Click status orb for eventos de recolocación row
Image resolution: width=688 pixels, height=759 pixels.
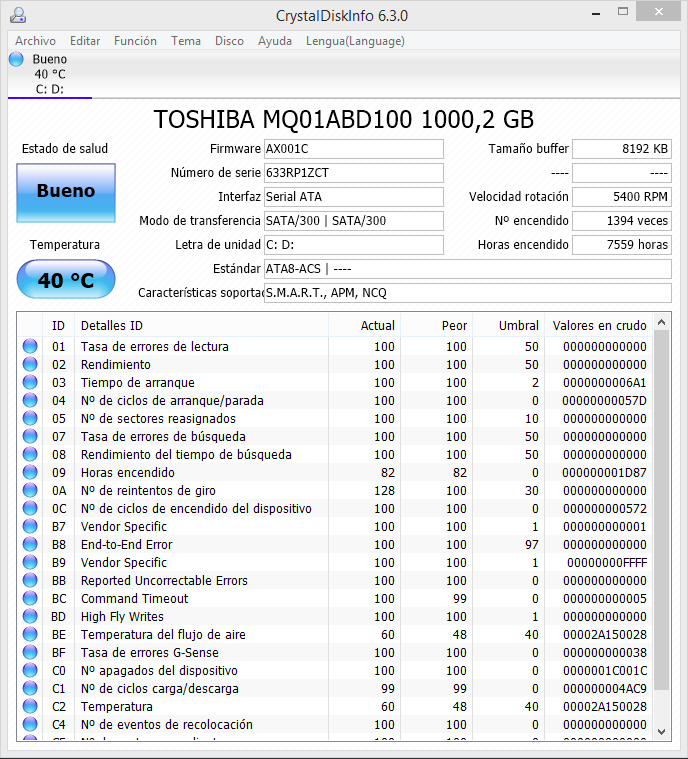pos(30,724)
